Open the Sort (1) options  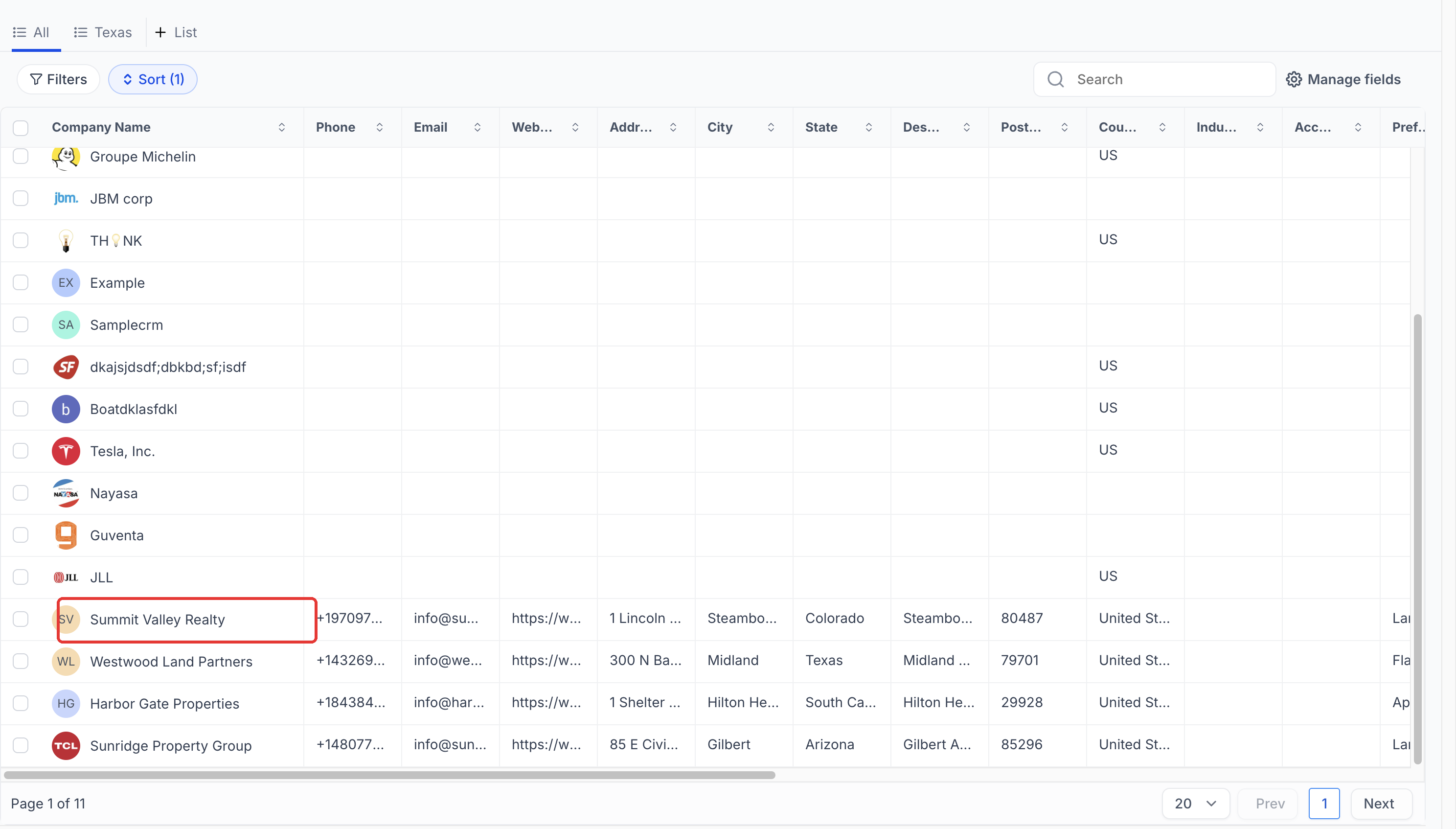(x=153, y=79)
